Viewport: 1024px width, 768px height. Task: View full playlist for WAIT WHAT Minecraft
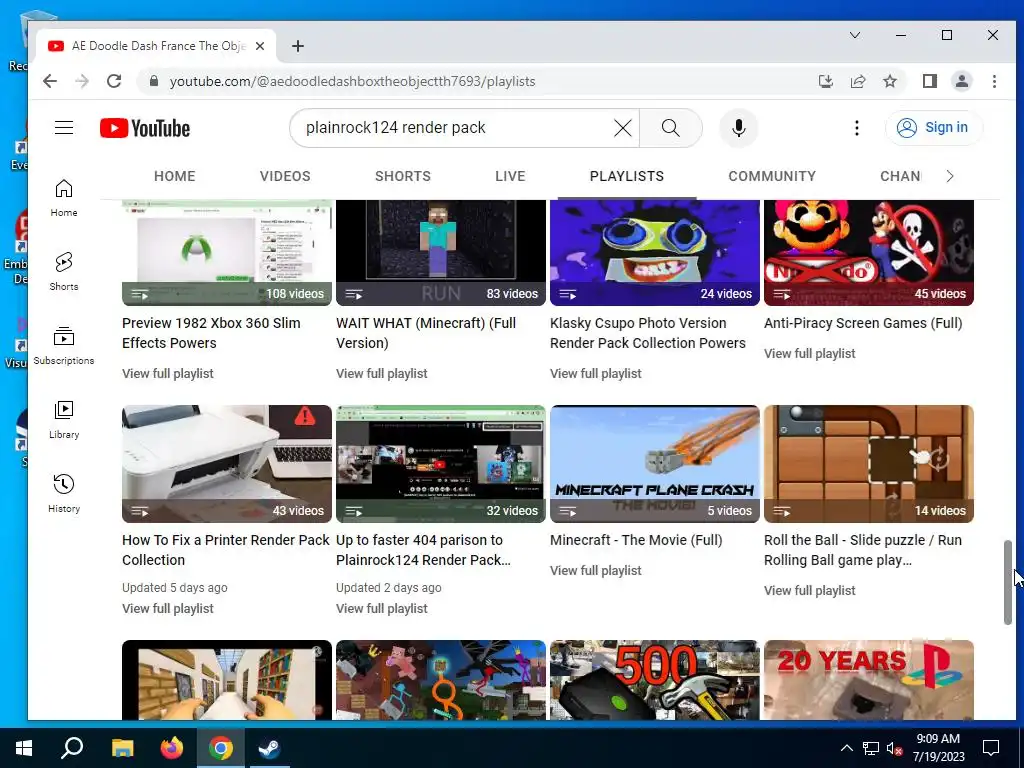[x=381, y=374]
